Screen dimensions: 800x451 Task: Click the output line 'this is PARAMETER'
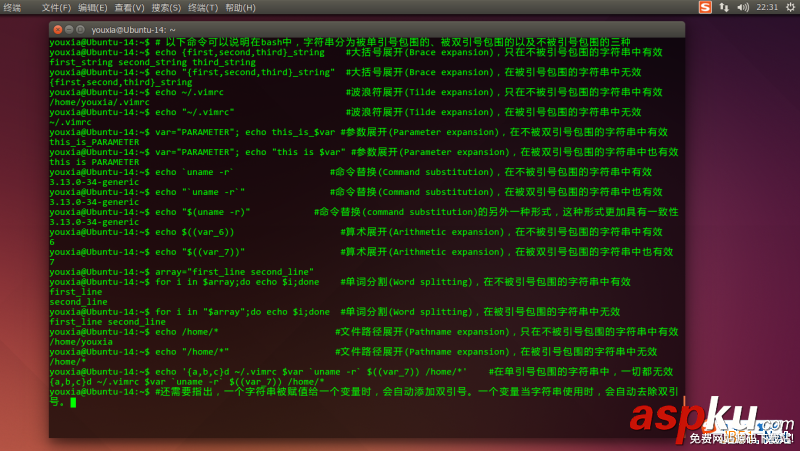click(x=94, y=162)
